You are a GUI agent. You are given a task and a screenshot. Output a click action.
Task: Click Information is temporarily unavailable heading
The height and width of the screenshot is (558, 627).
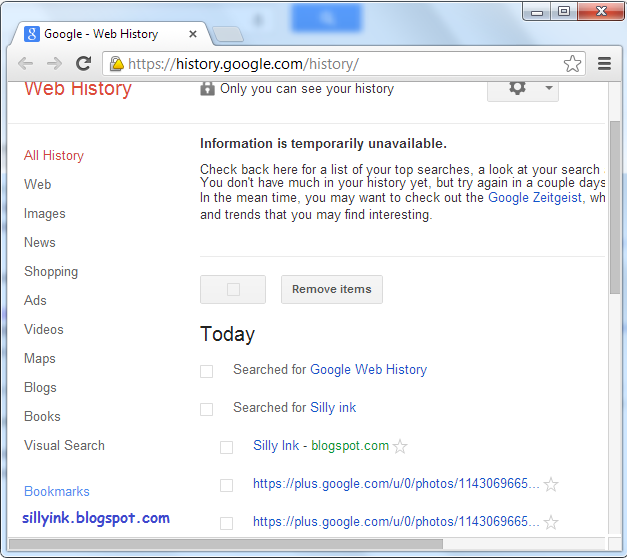pos(323,144)
